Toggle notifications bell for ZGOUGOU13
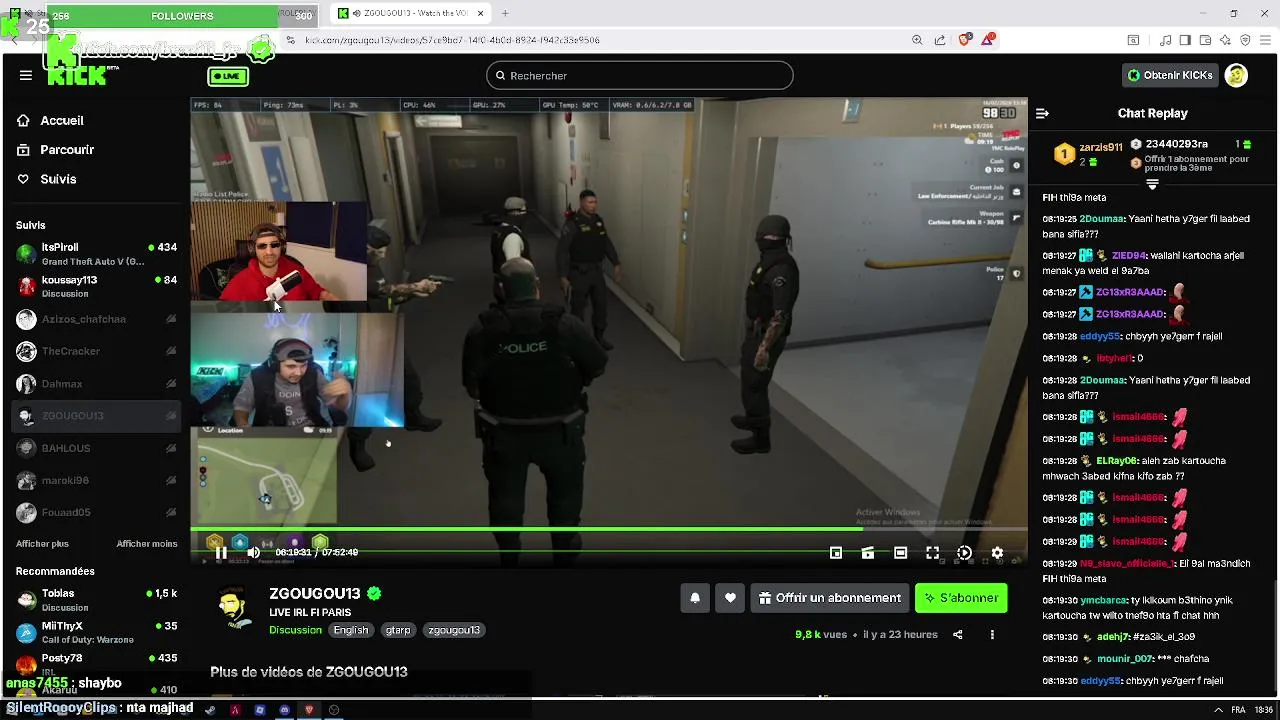 pyautogui.click(x=695, y=598)
